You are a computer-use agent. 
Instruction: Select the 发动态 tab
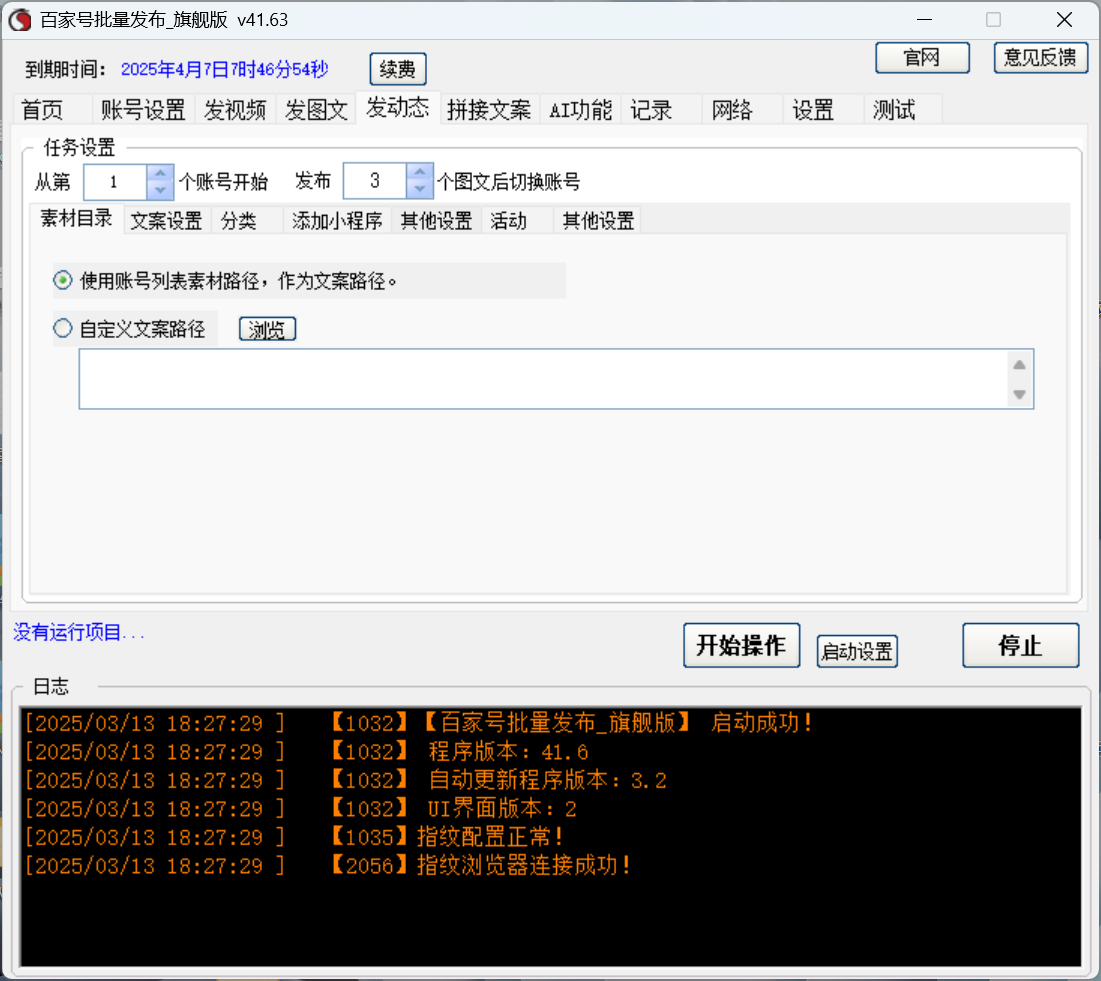click(x=397, y=108)
